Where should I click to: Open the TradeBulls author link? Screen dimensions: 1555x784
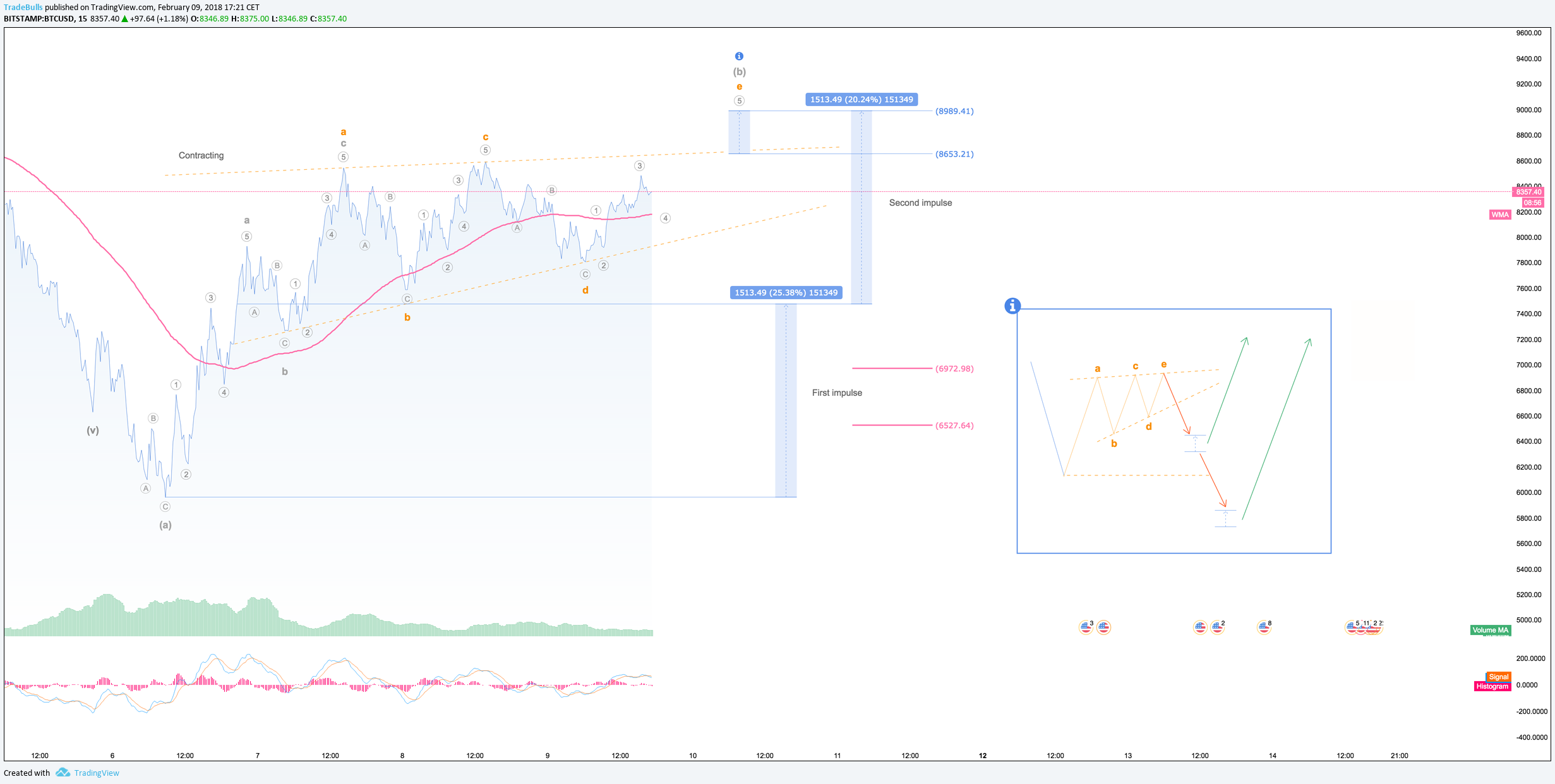pos(23,7)
